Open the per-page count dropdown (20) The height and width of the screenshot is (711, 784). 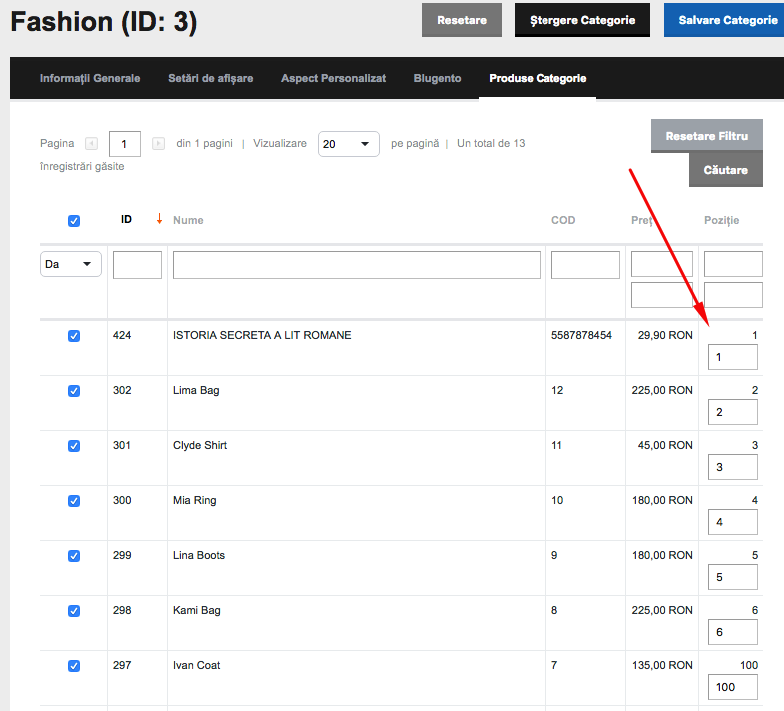[x=348, y=144]
